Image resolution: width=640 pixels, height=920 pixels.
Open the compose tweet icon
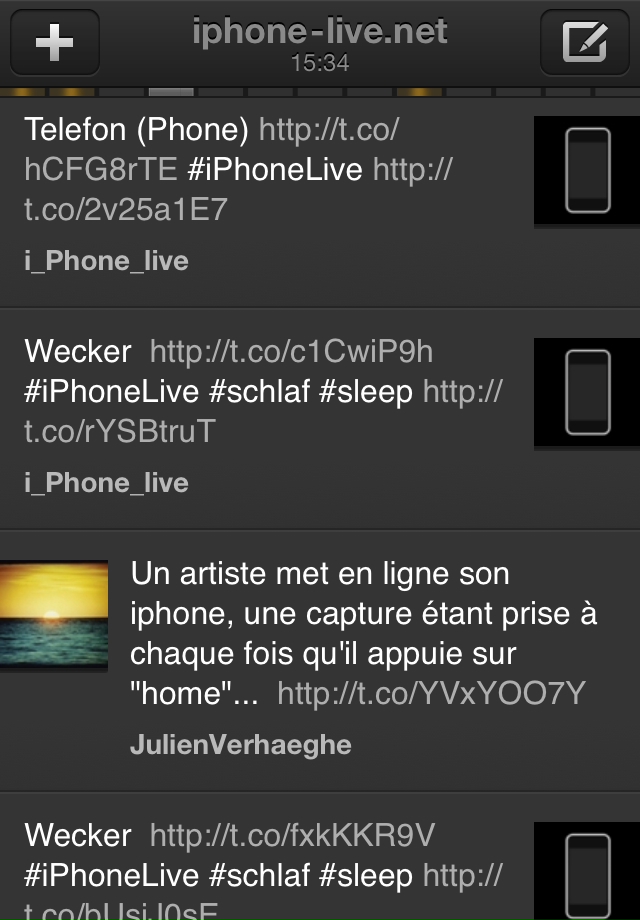(584, 42)
